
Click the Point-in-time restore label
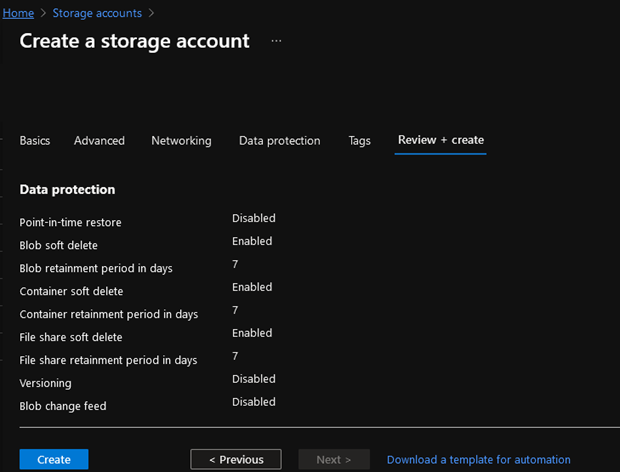pyautogui.click(x=70, y=223)
